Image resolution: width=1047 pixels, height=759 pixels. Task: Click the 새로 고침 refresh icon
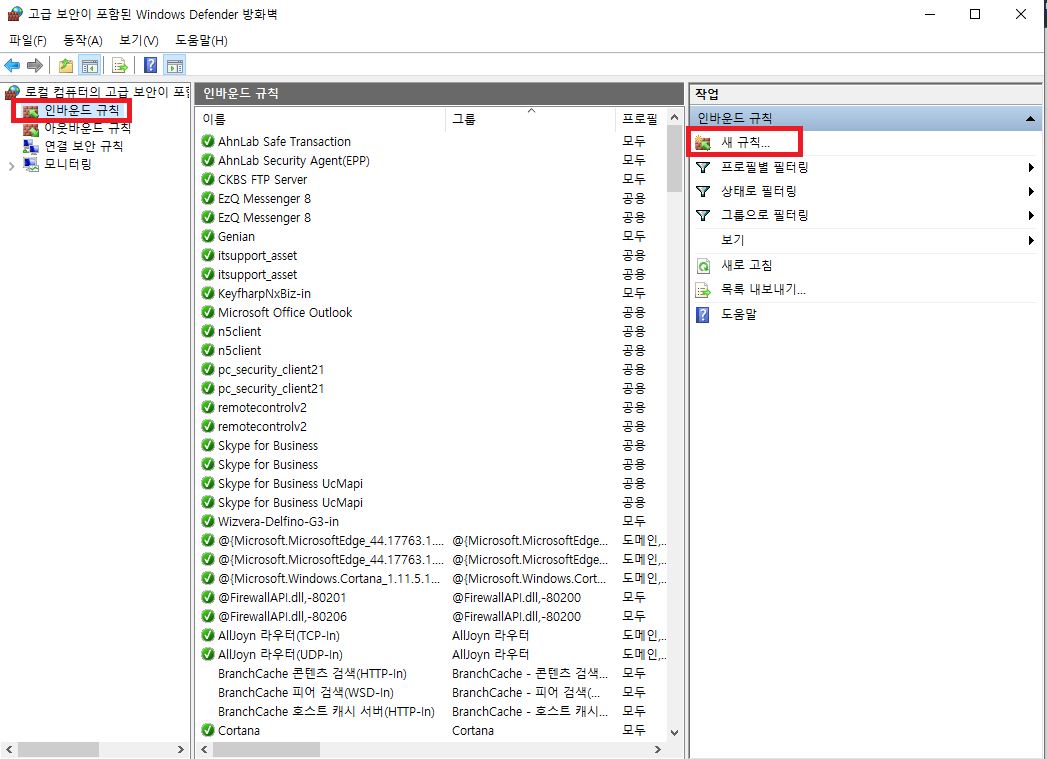[x=703, y=266]
